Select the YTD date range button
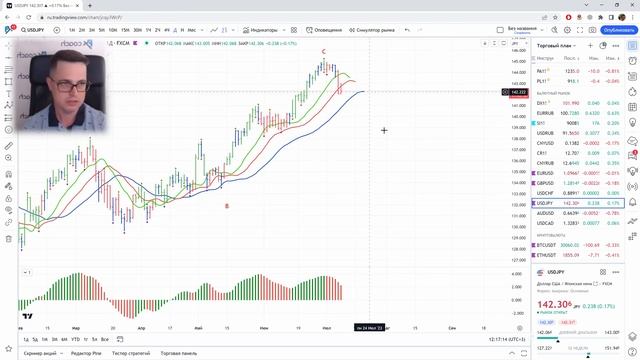This screenshot has width=640, height=360. pos(76,339)
